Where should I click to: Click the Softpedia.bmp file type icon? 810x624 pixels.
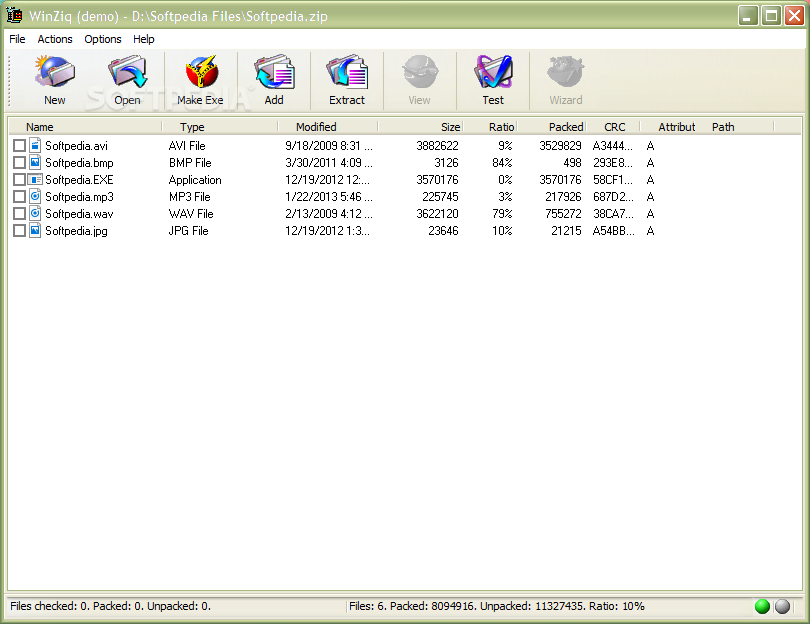pyautogui.click(x=35, y=162)
